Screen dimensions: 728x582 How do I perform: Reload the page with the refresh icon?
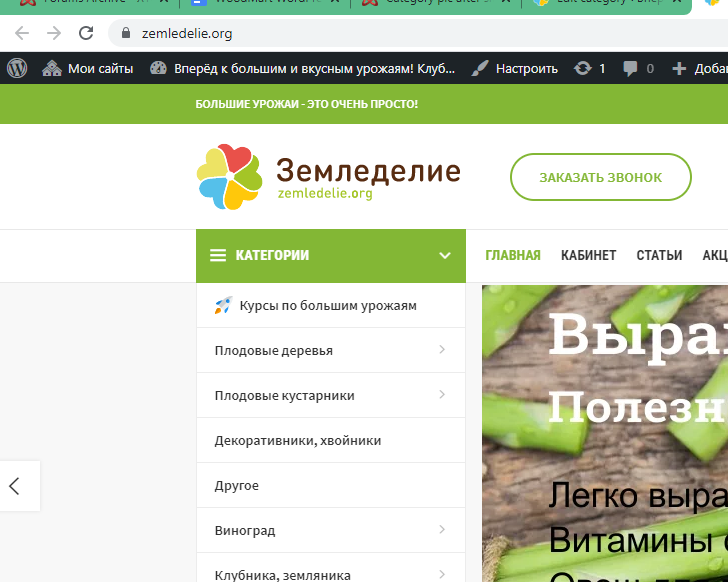(x=86, y=33)
